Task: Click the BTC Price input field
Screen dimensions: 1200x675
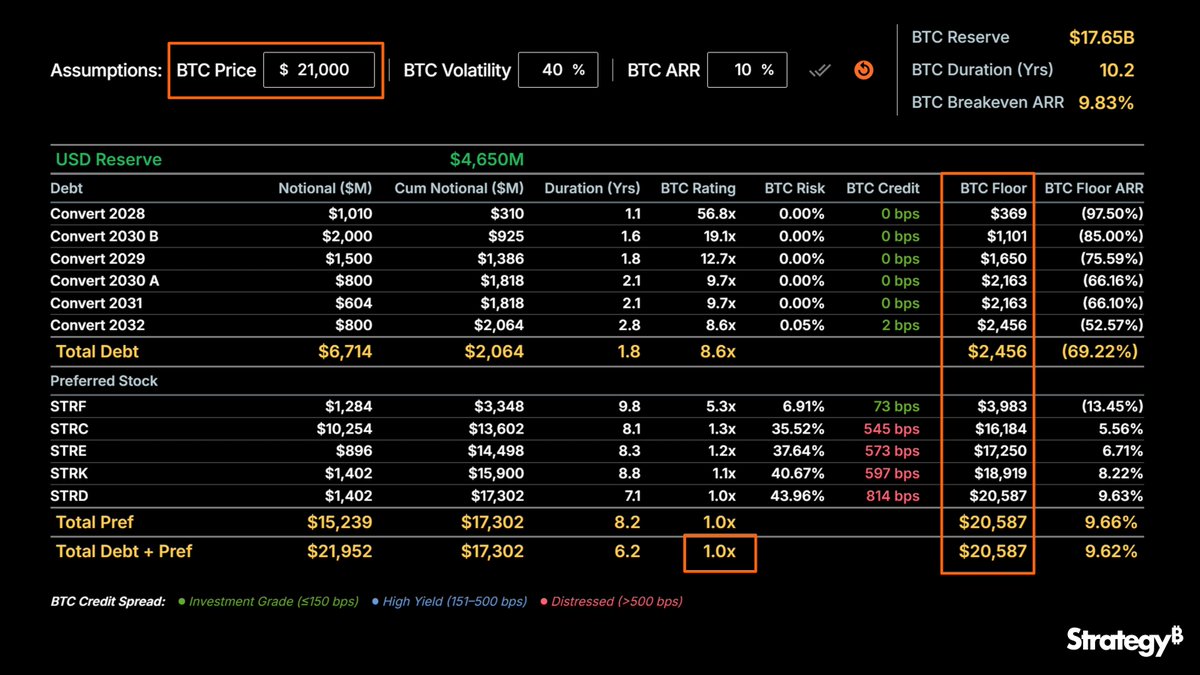Action: pos(319,70)
